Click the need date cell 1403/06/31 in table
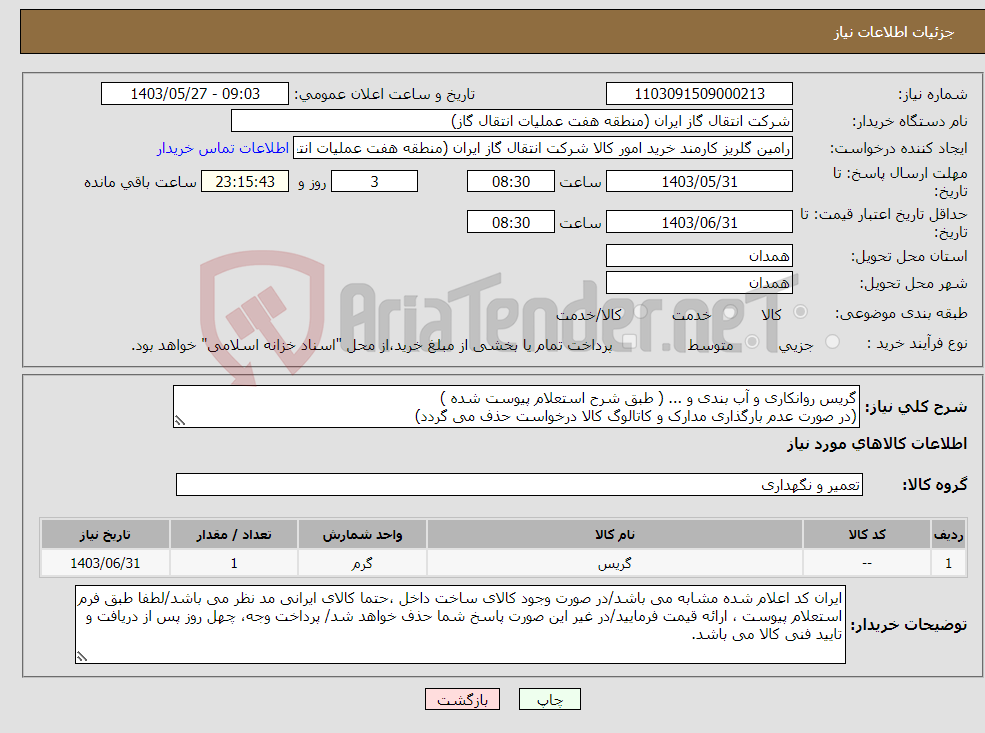 point(105,563)
